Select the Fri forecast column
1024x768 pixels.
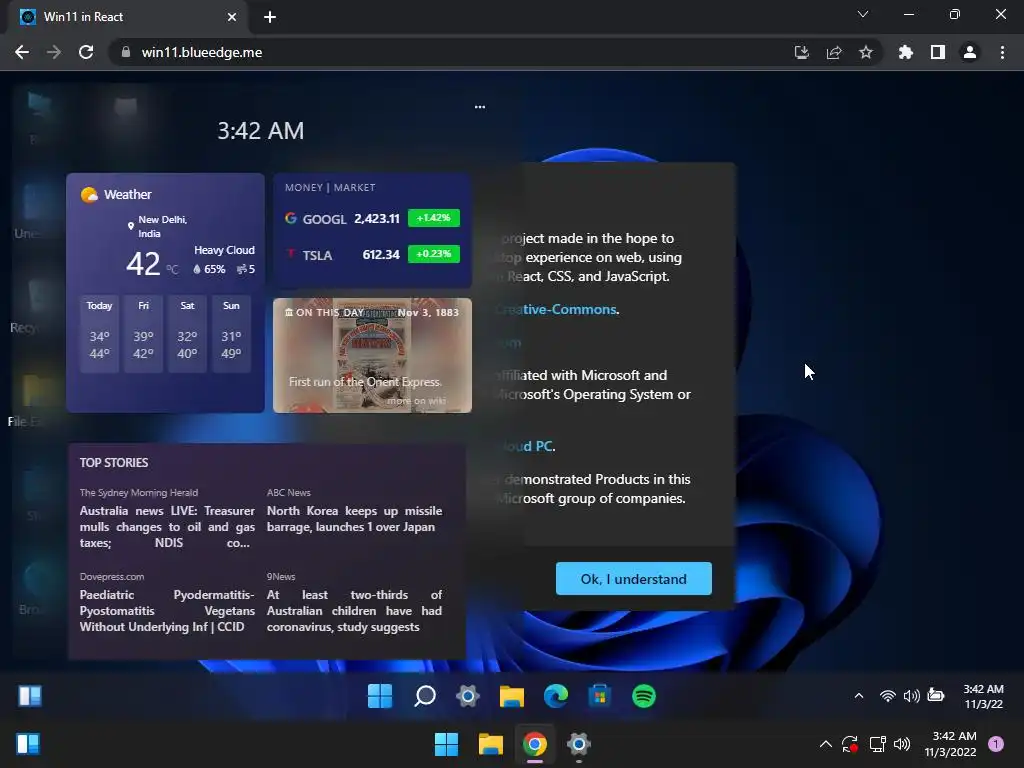point(143,334)
